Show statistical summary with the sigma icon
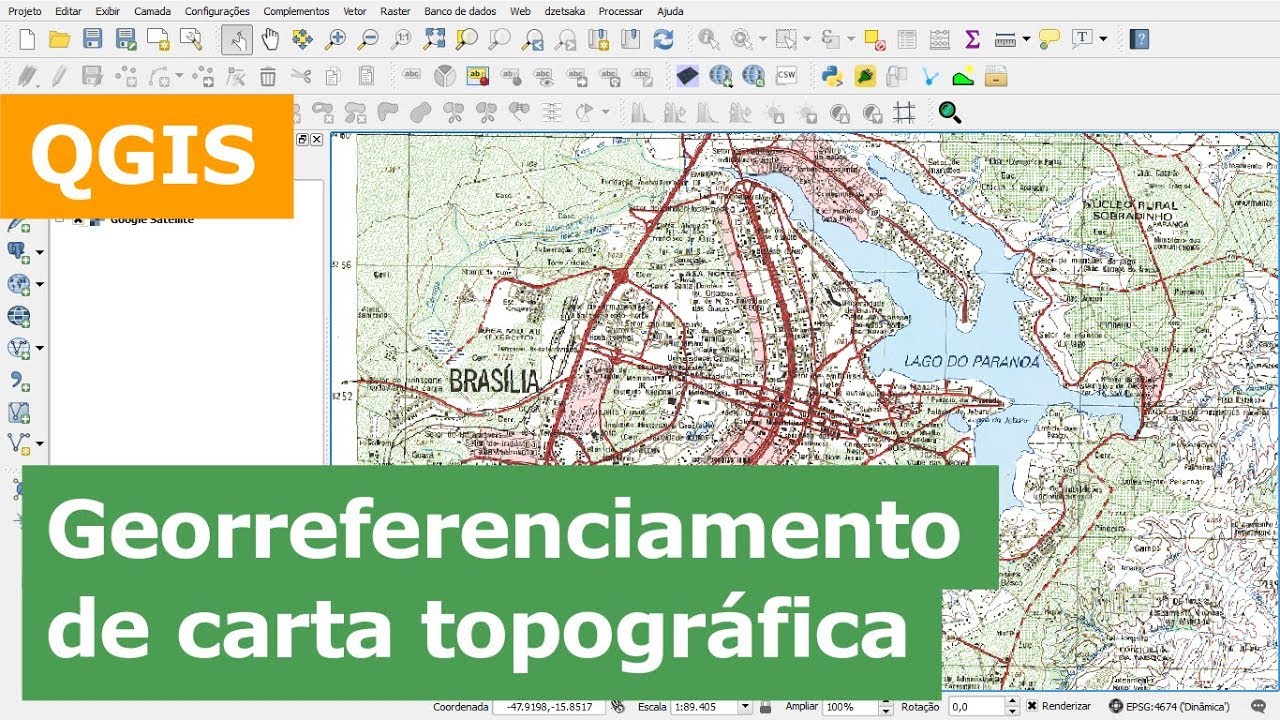 [971, 39]
